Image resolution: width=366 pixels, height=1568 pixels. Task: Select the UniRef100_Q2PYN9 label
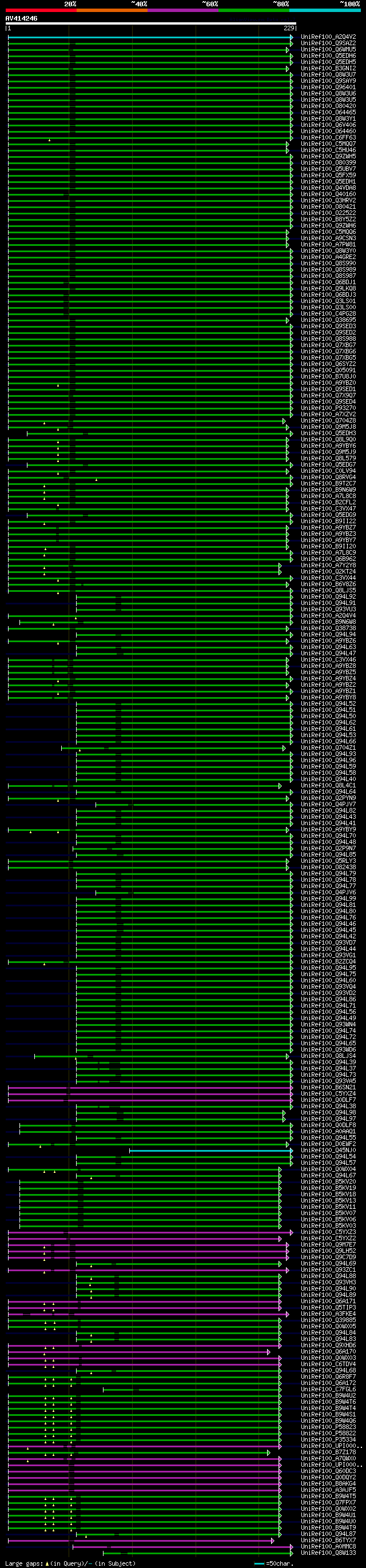click(x=328, y=798)
